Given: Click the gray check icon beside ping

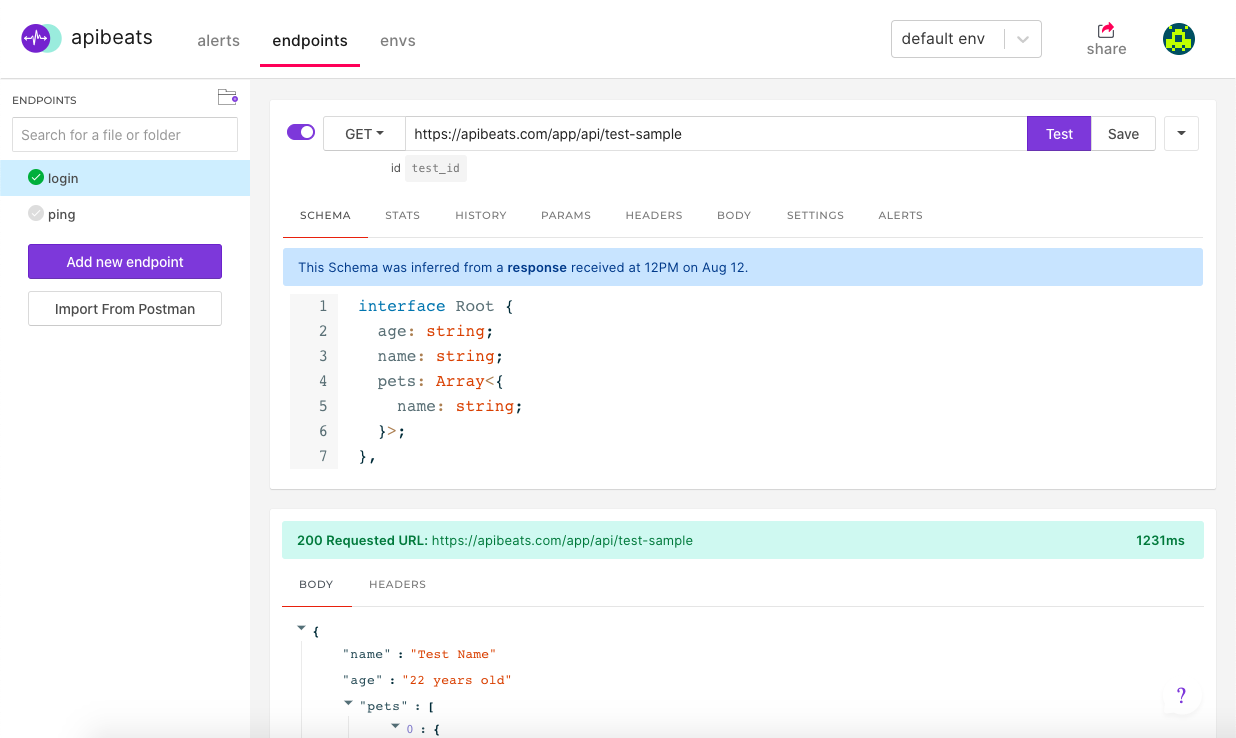Looking at the screenshot, I should [x=36, y=214].
